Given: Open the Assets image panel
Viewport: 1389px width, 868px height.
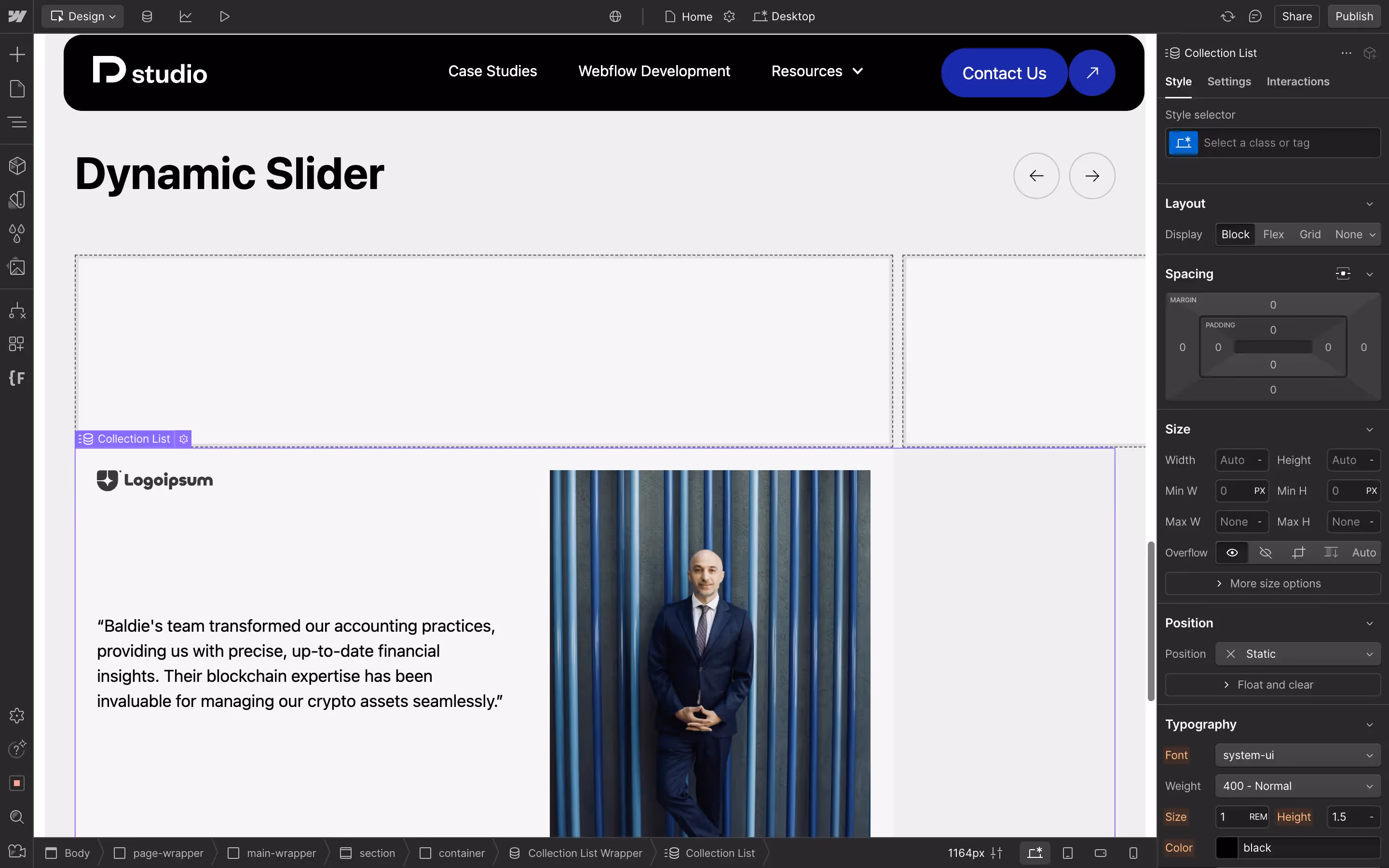Looking at the screenshot, I should point(17,267).
